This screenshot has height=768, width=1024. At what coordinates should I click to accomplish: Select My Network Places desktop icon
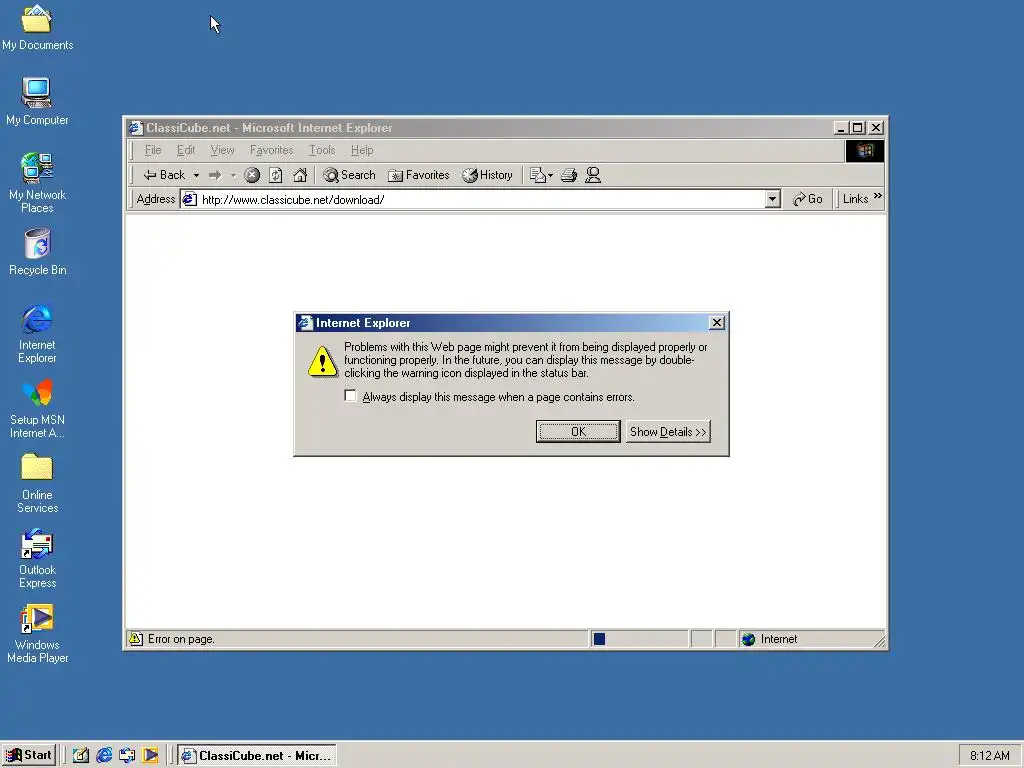(37, 183)
